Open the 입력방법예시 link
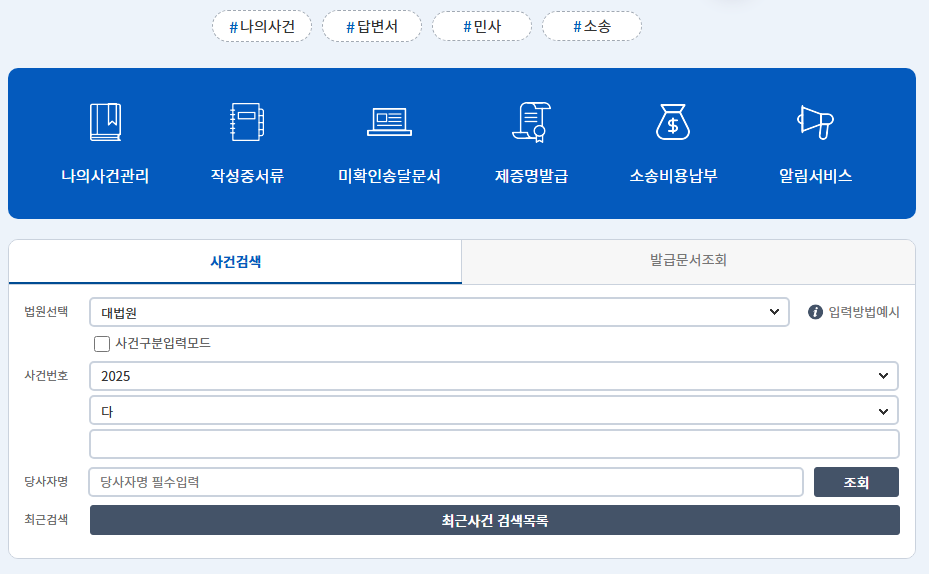The height and width of the screenshot is (574, 929). 864,312
